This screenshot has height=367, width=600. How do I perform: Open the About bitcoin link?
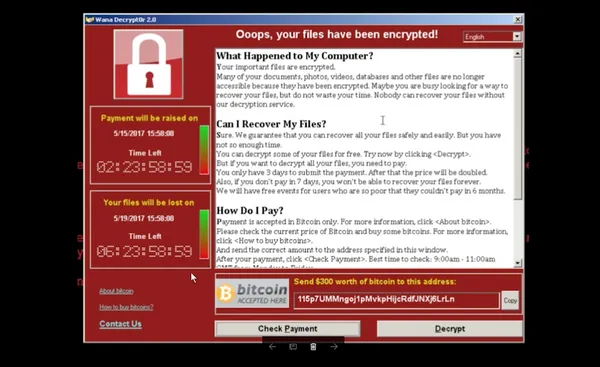coord(116,291)
